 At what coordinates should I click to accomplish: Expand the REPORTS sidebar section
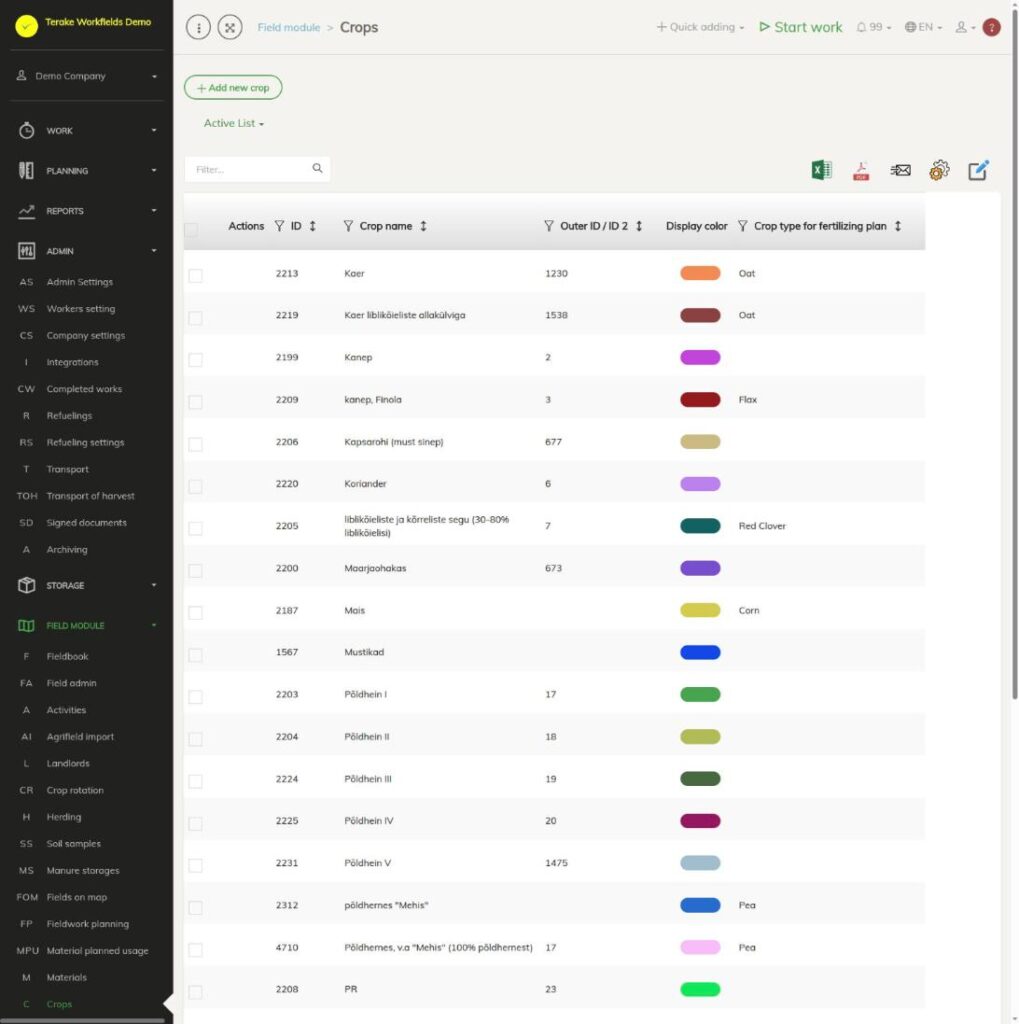(x=86, y=211)
